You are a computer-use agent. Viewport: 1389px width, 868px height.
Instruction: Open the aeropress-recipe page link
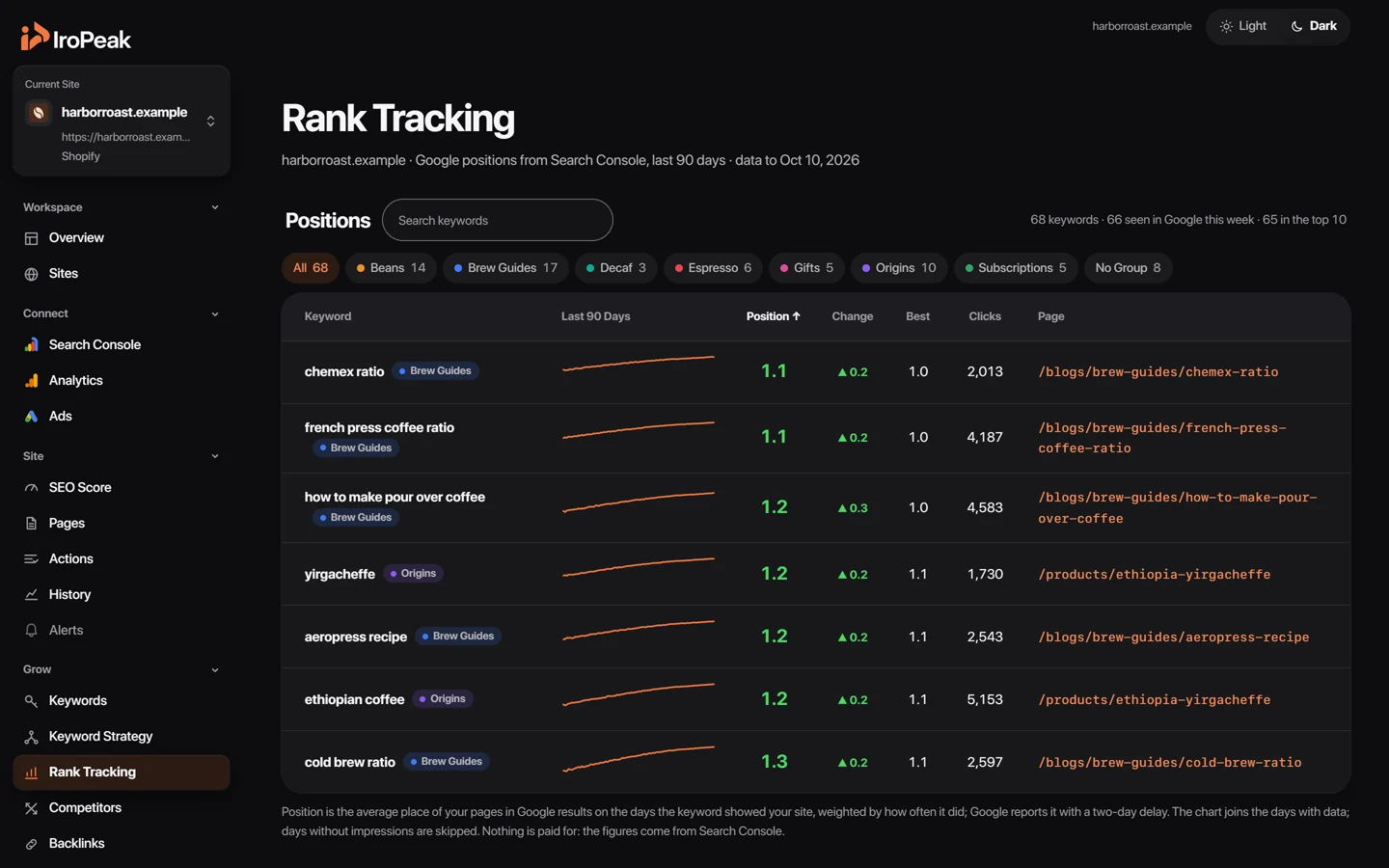click(x=1174, y=637)
